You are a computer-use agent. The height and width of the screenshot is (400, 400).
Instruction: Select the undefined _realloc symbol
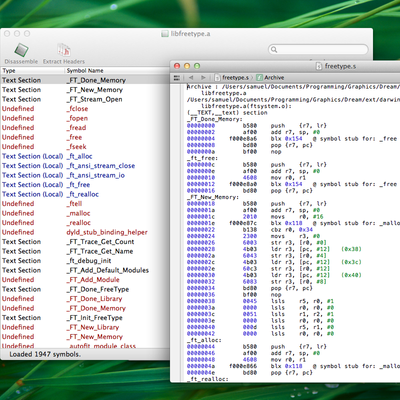pyautogui.click(x=85, y=223)
